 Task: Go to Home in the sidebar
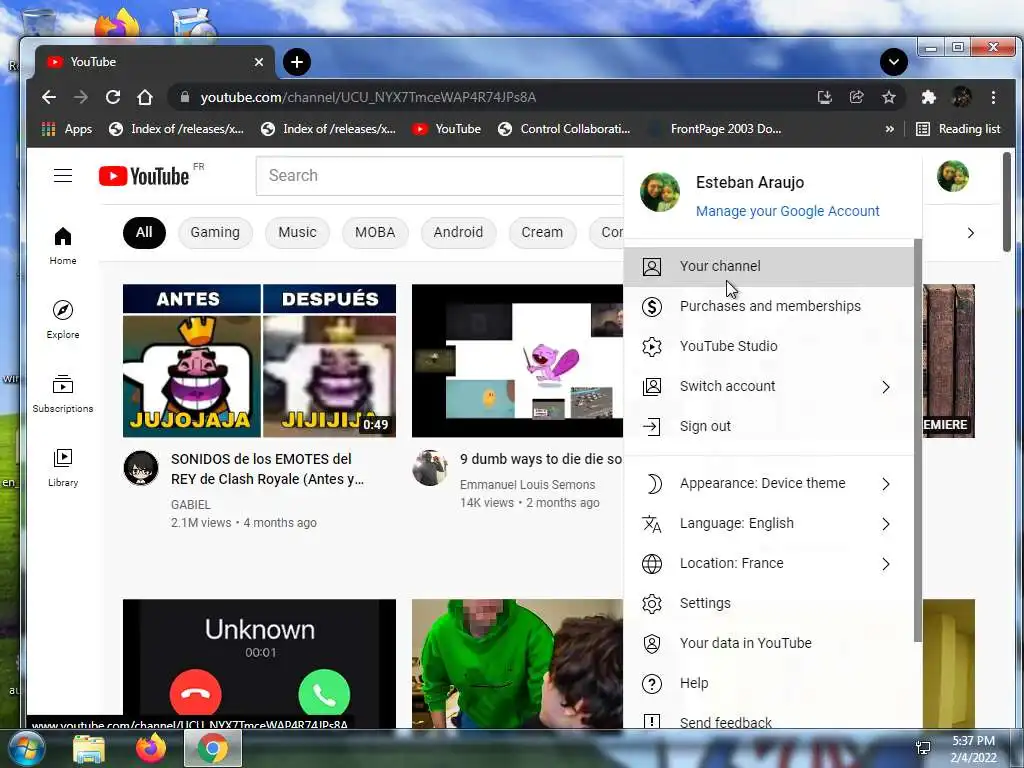point(63,246)
